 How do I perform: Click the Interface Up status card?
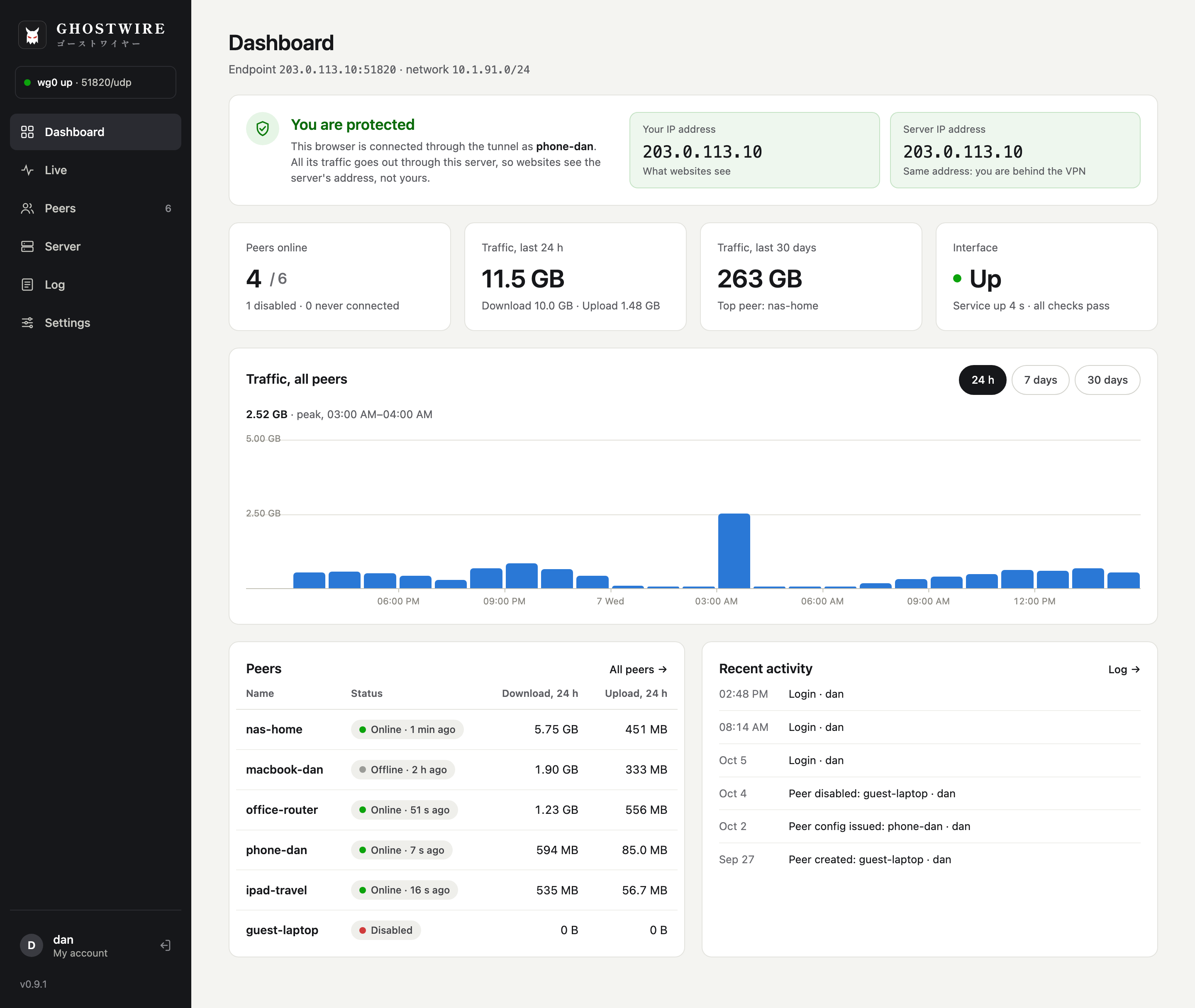[x=1046, y=277]
